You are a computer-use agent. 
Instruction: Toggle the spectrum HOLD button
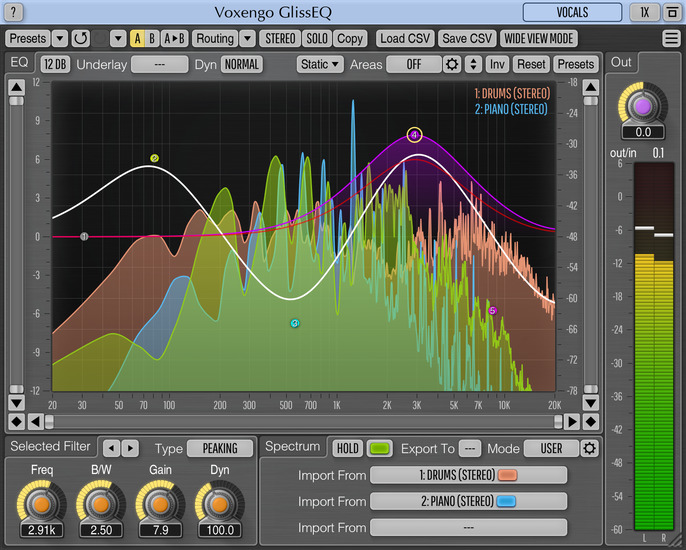[x=347, y=448]
